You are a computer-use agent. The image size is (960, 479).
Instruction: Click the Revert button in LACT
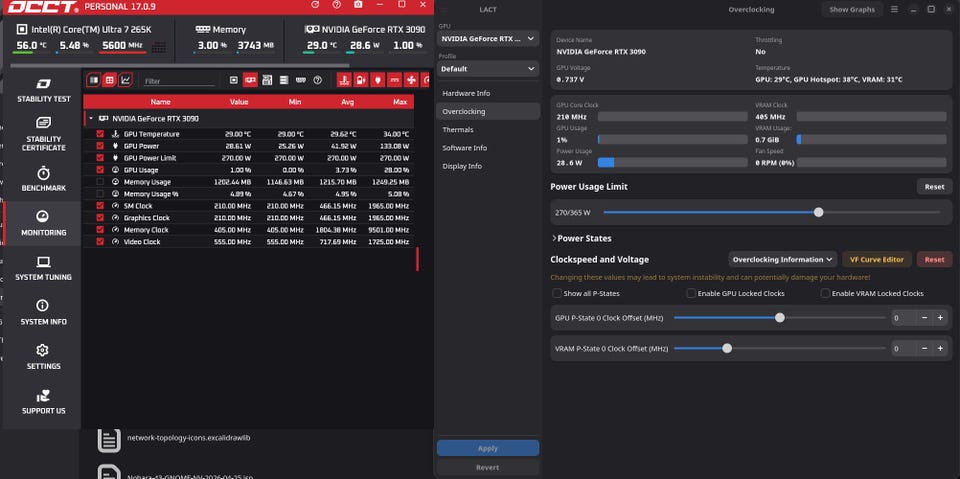[x=488, y=467]
